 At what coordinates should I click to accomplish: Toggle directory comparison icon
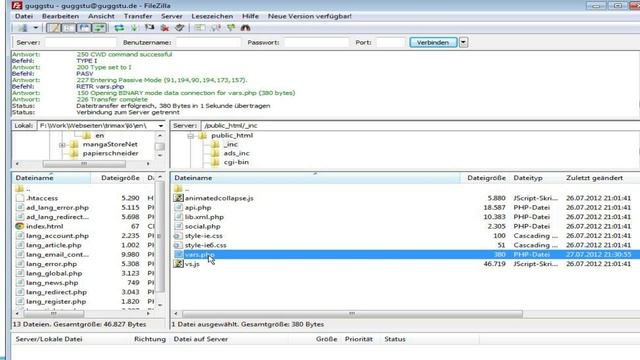216,28
